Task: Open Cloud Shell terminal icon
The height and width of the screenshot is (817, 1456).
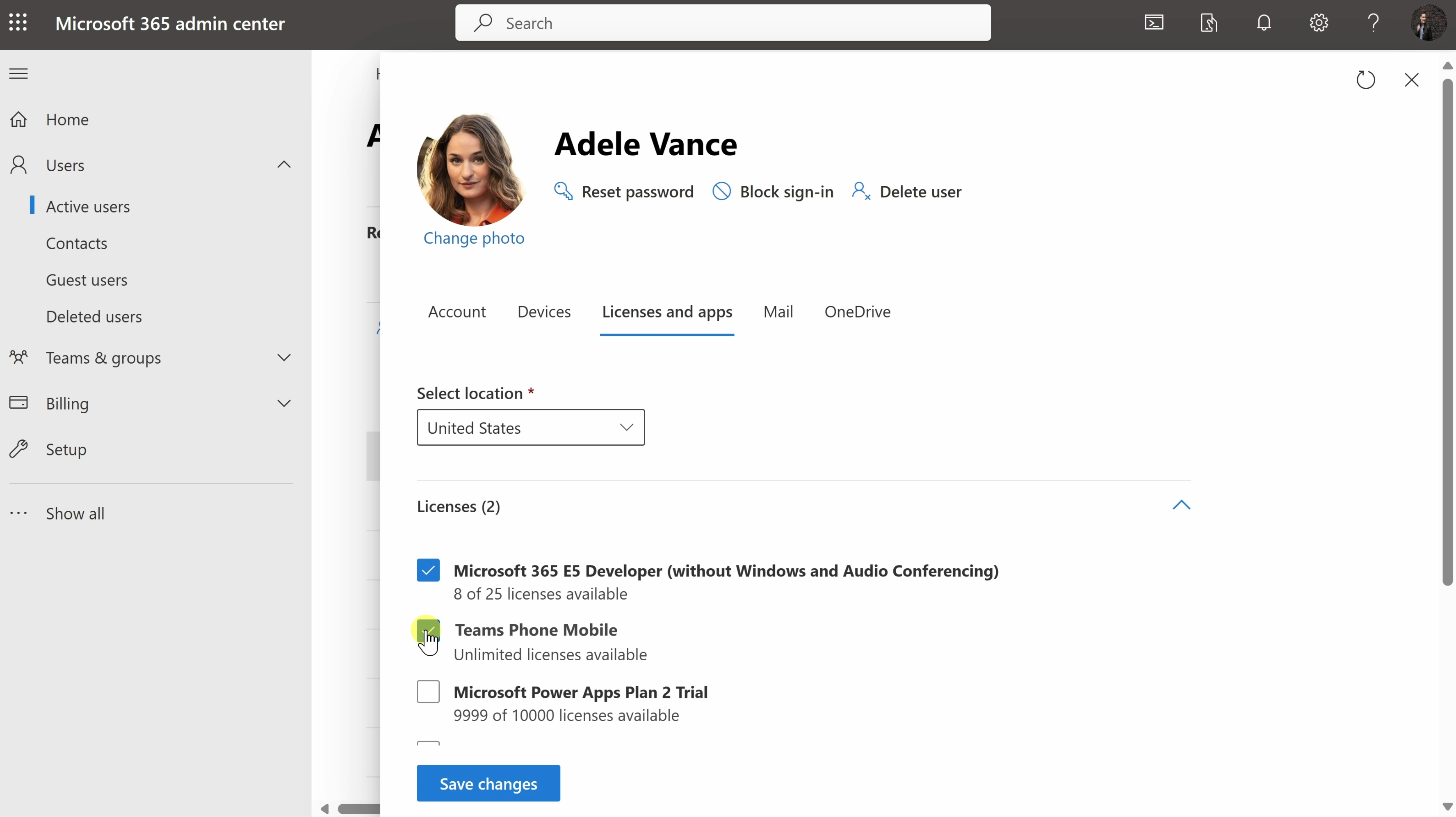Action: 1154,23
